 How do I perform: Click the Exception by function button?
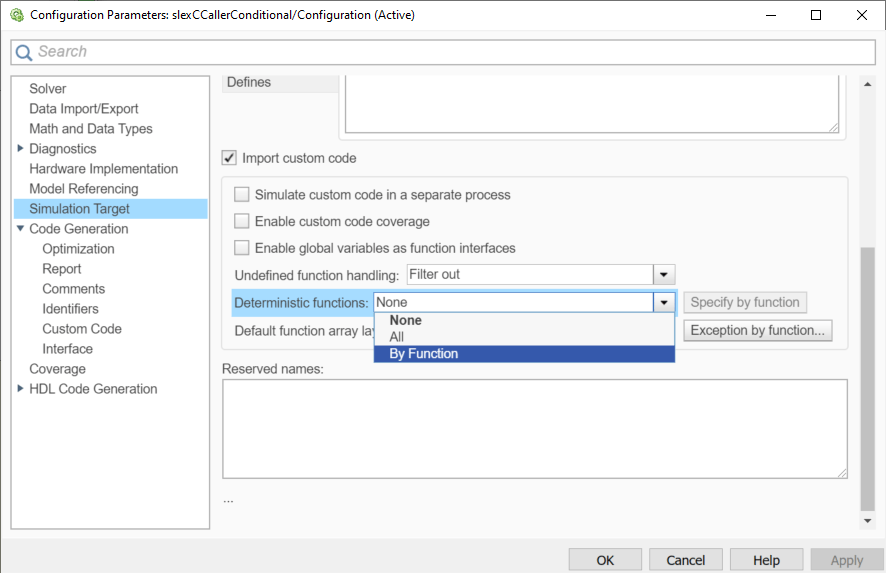(x=758, y=331)
